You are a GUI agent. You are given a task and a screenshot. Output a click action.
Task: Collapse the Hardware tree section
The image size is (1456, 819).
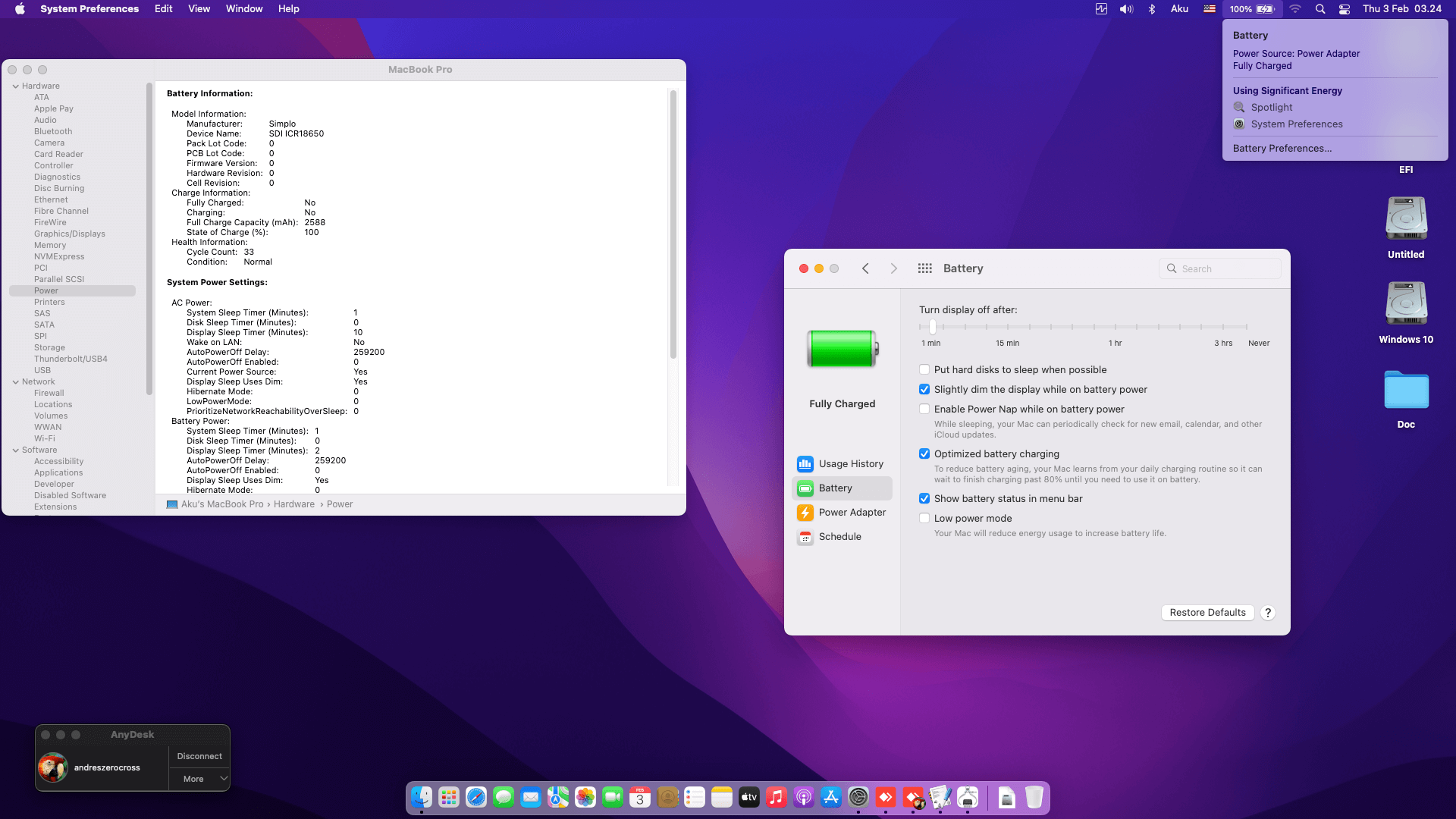pyautogui.click(x=16, y=86)
